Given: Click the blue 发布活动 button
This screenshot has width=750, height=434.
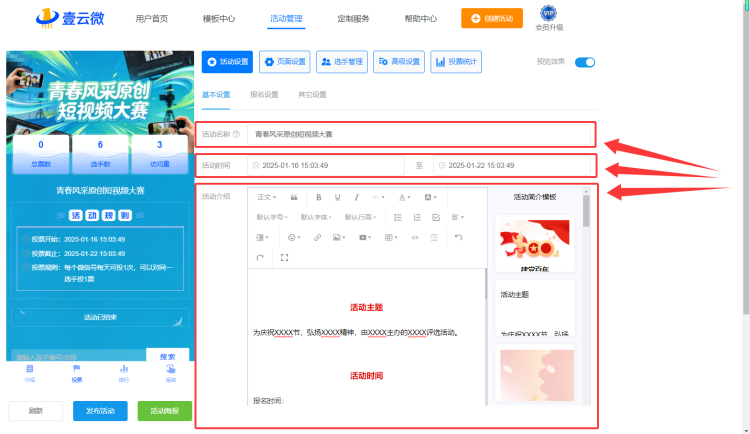Looking at the screenshot, I should point(100,411).
